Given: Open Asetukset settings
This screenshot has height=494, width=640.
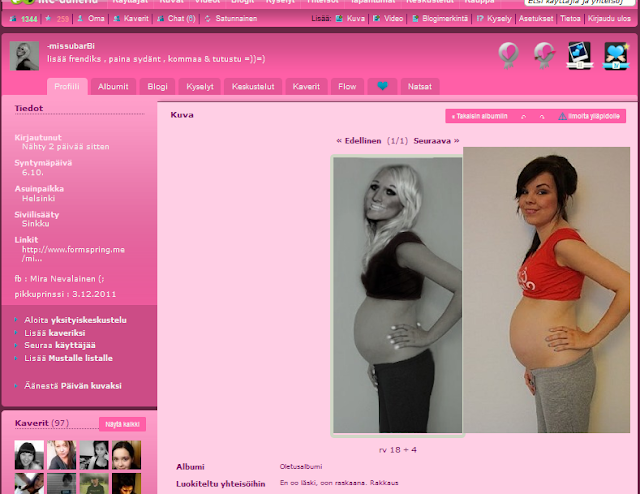Looking at the screenshot, I should pyautogui.click(x=536, y=18).
